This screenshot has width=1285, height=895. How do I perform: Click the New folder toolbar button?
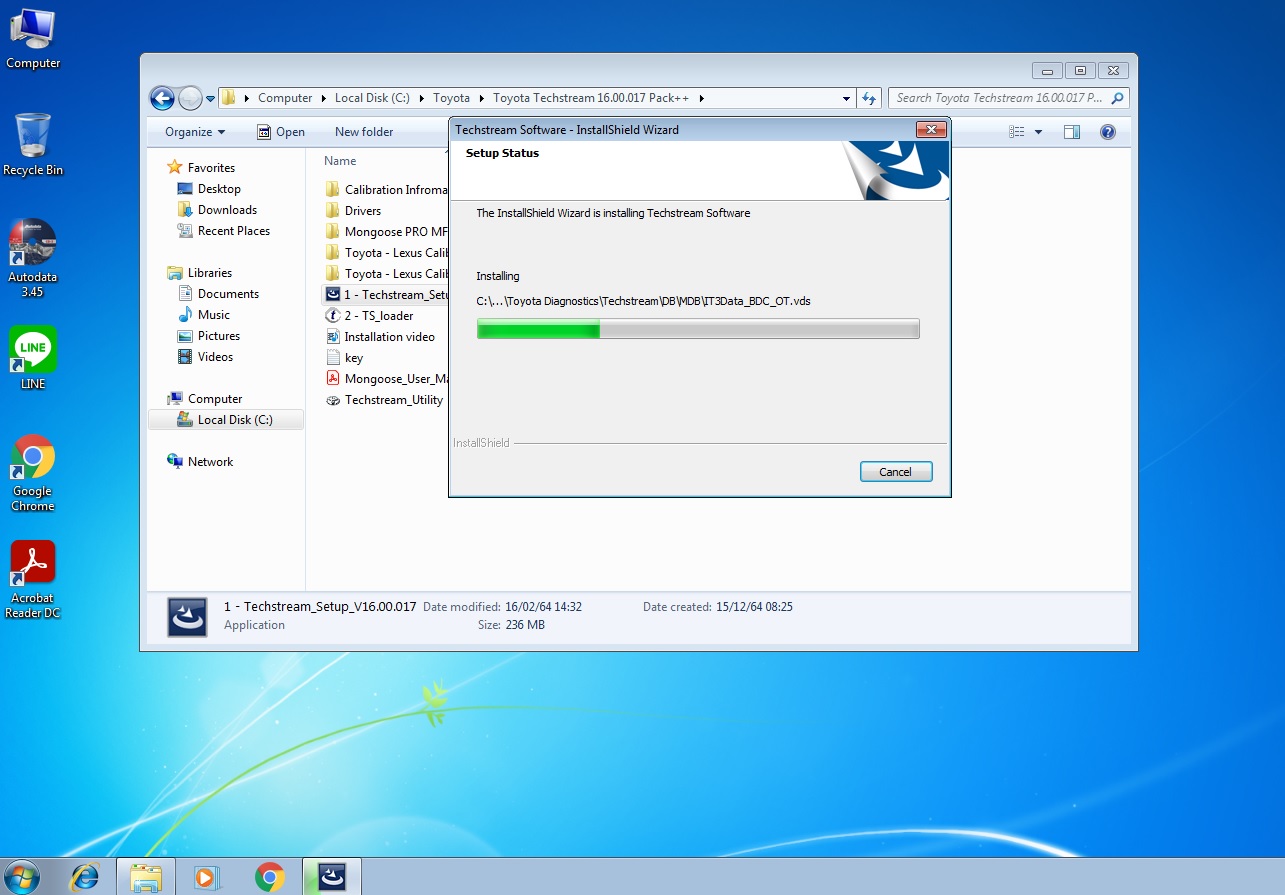(364, 132)
